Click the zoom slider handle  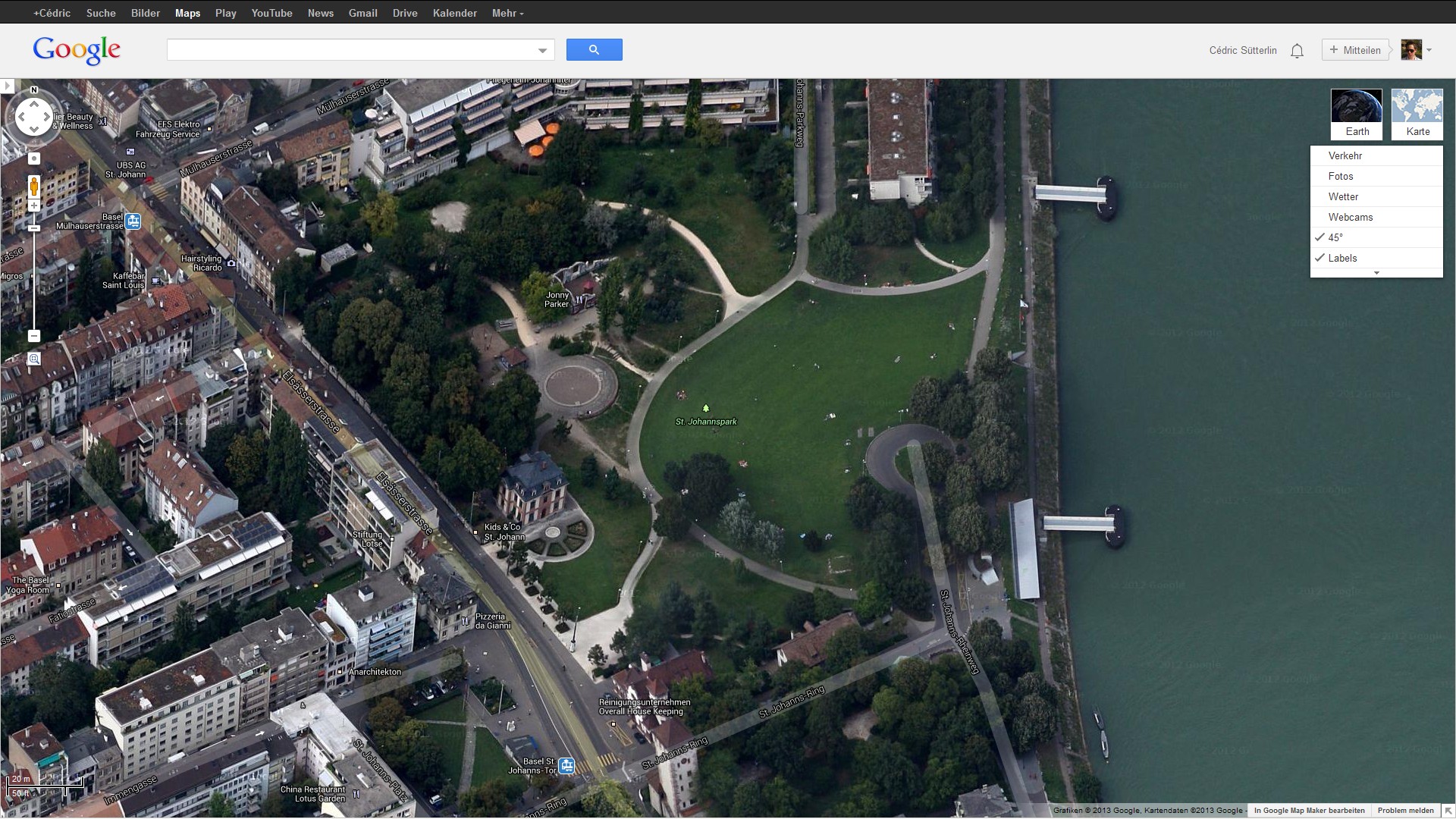[33, 228]
